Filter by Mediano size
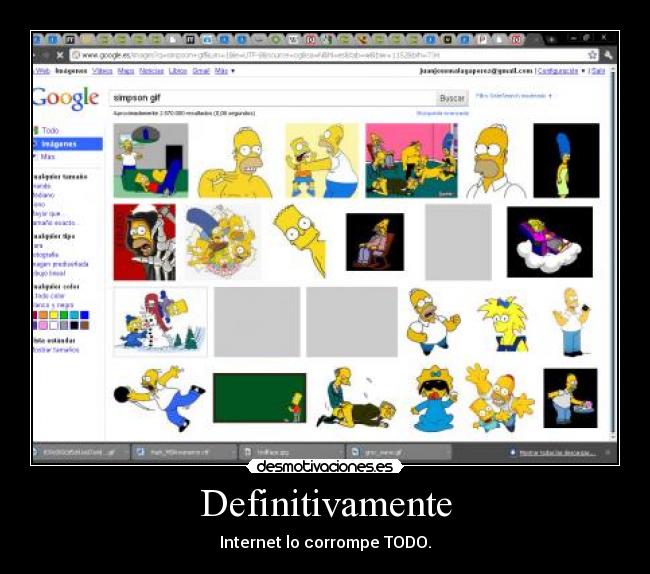 pyautogui.click(x=44, y=195)
